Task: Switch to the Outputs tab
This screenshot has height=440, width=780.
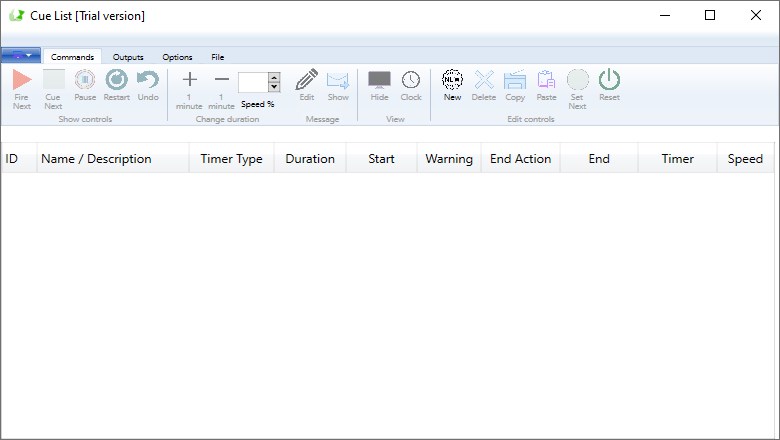Action: coord(128,57)
